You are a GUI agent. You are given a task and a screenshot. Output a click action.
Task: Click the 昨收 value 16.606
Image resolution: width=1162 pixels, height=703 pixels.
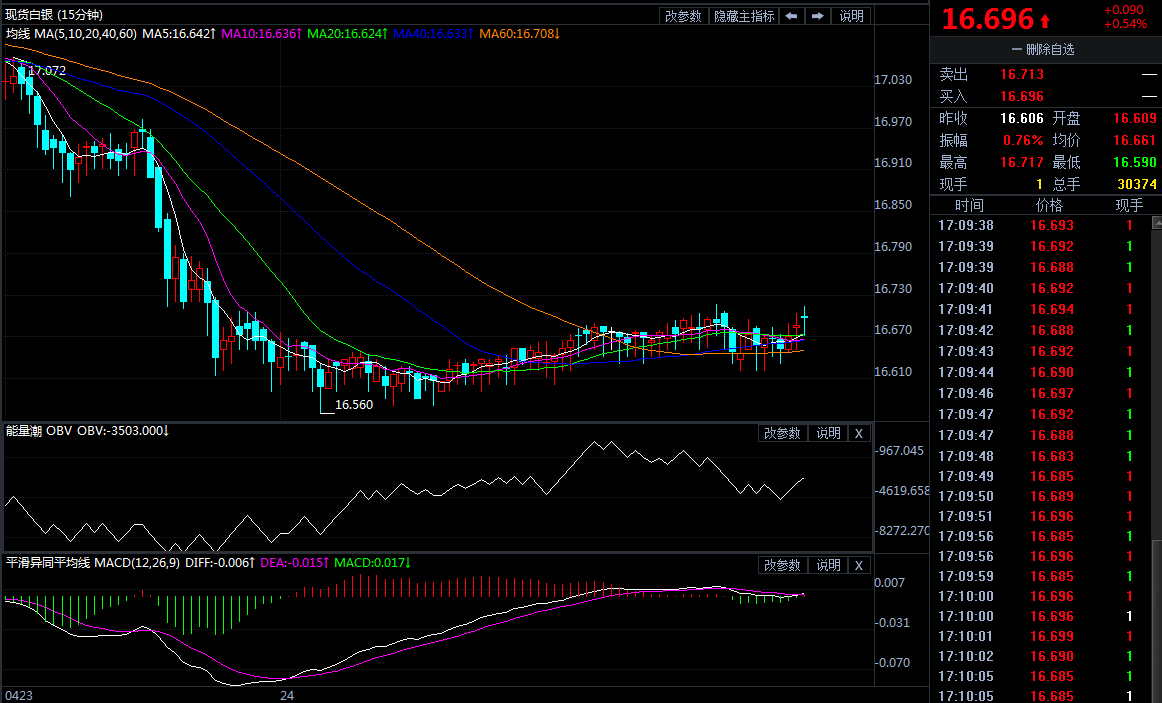point(1022,119)
